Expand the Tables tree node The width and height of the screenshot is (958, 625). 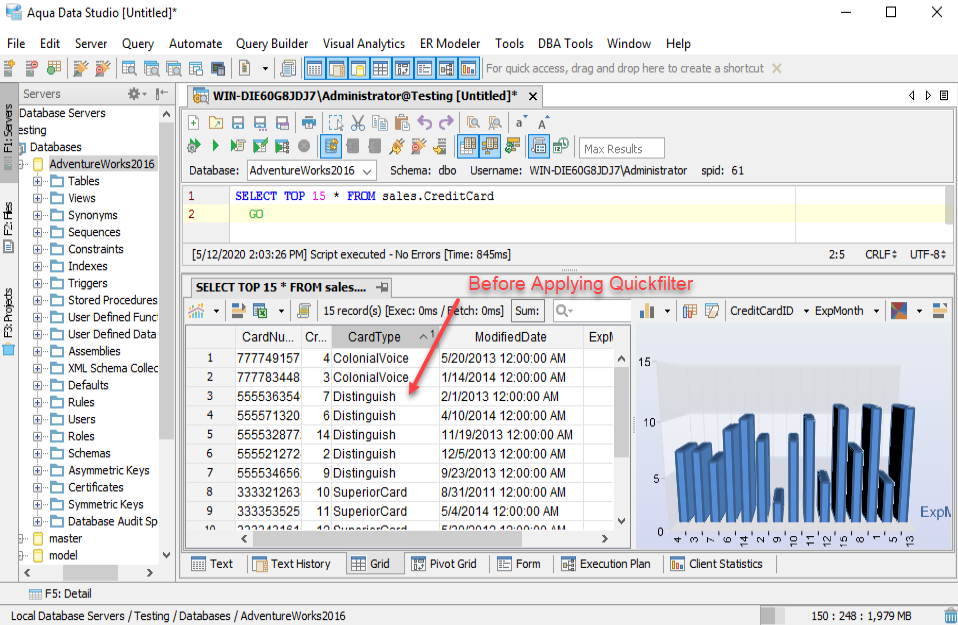(38, 181)
